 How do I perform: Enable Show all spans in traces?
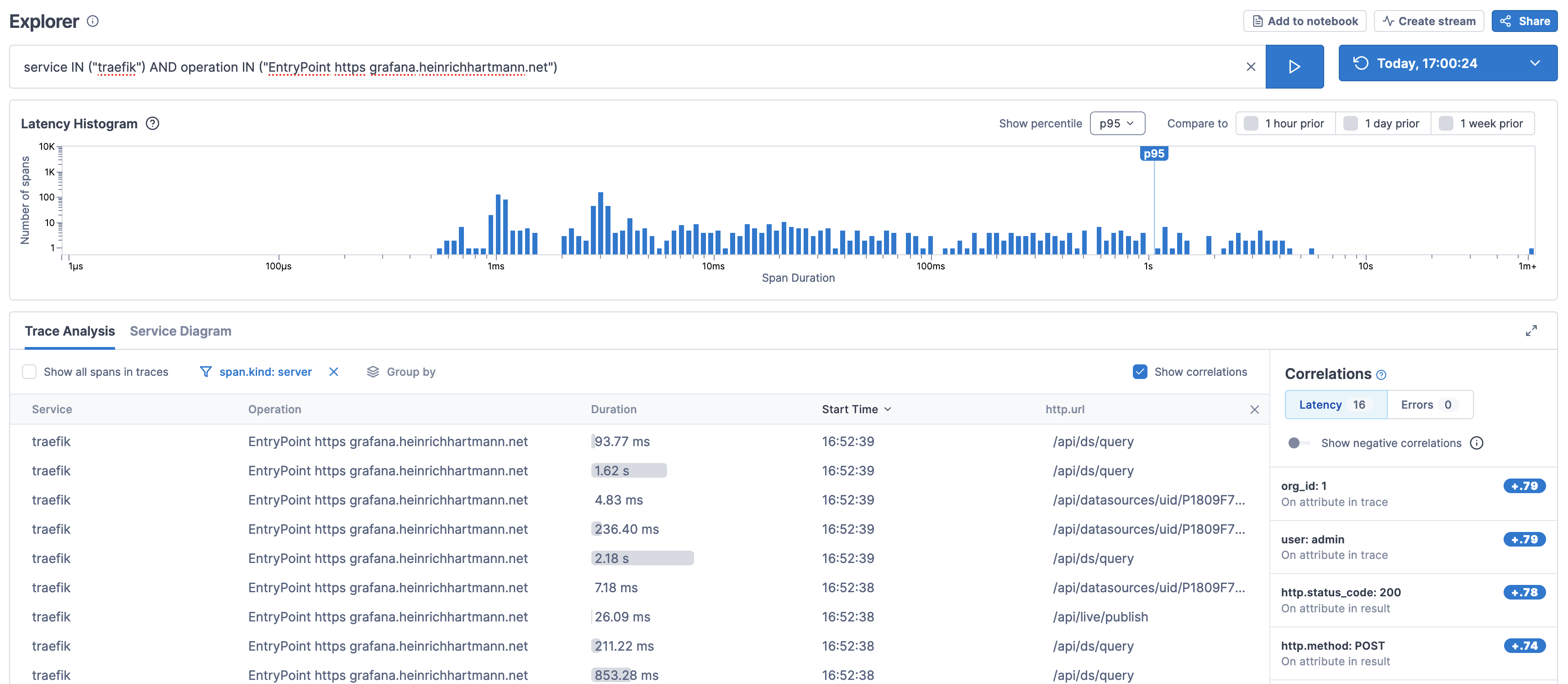[29, 372]
